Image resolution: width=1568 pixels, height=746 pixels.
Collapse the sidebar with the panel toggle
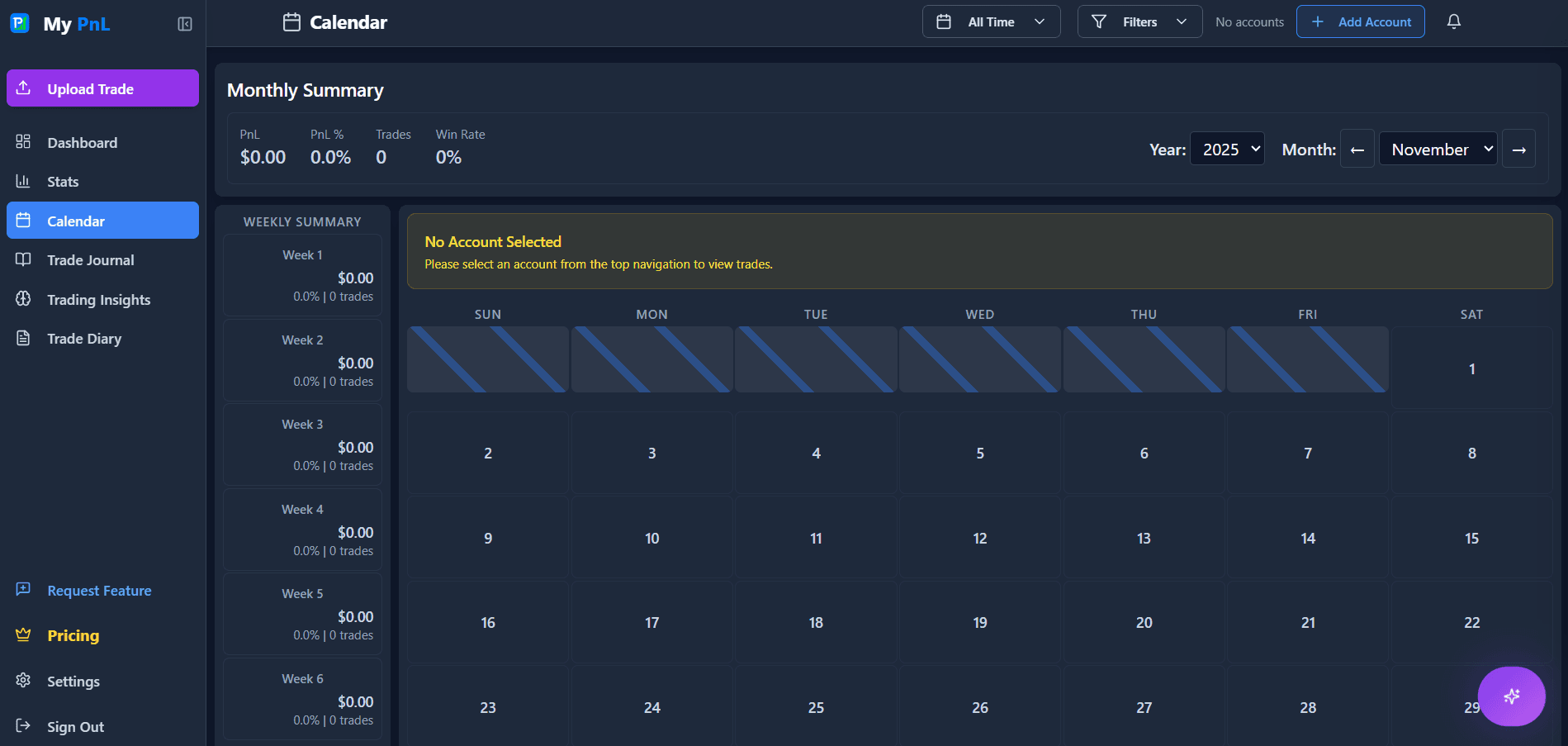183,24
